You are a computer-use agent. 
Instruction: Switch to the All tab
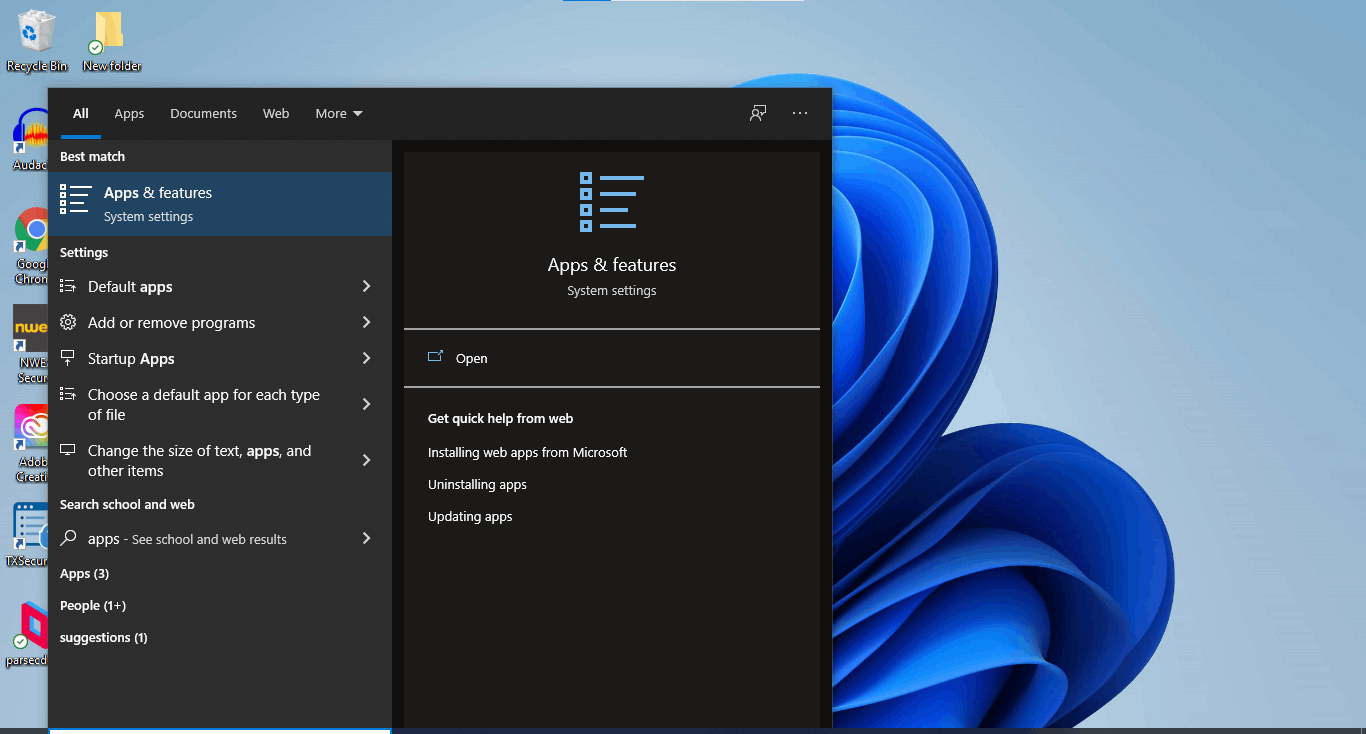tap(80, 113)
